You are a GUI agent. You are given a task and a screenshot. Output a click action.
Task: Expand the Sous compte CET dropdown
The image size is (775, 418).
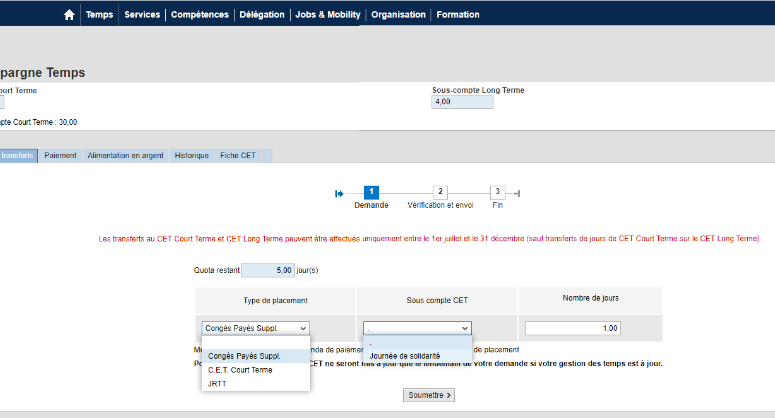pyautogui.click(x=417, y=328)
